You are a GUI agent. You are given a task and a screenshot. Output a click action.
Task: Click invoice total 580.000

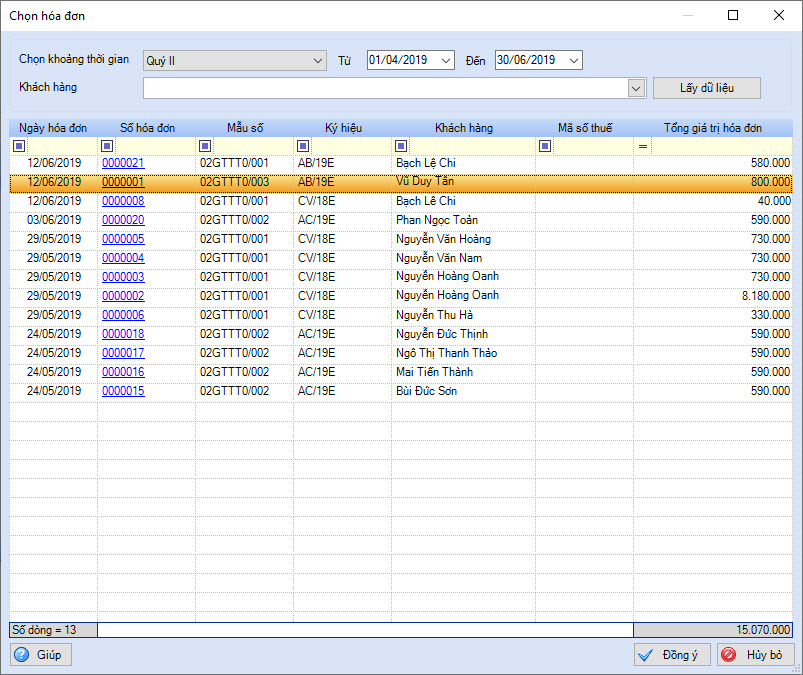point(770,163)
